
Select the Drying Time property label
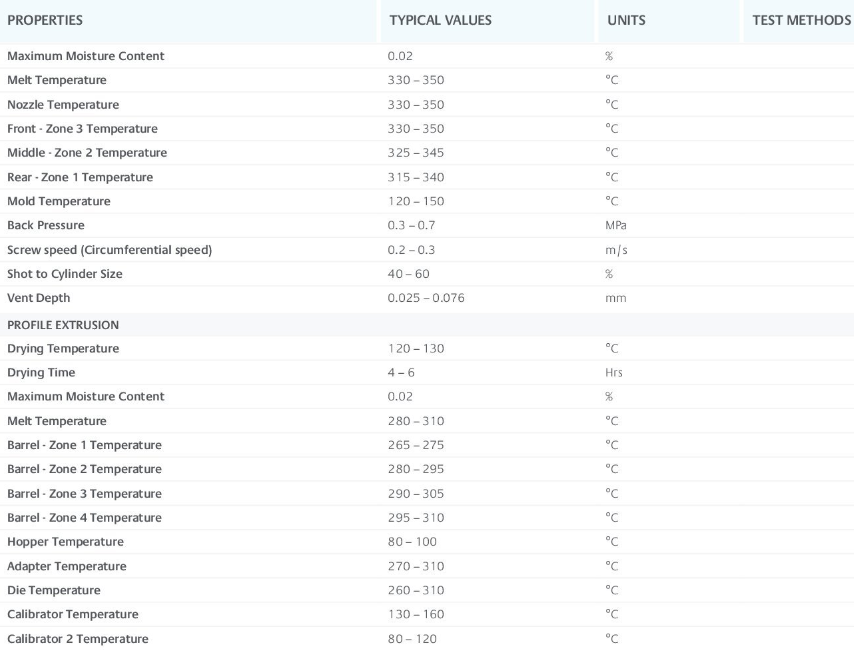coord(41,373)
